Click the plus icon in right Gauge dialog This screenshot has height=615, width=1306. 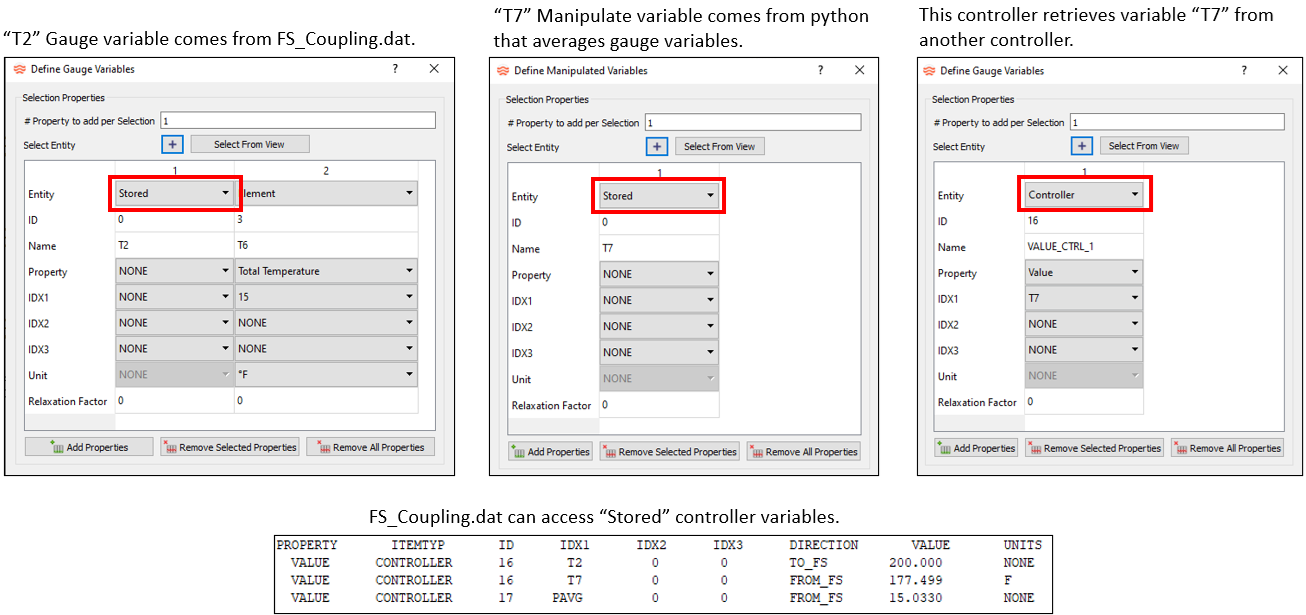[x=1082, y=146]
